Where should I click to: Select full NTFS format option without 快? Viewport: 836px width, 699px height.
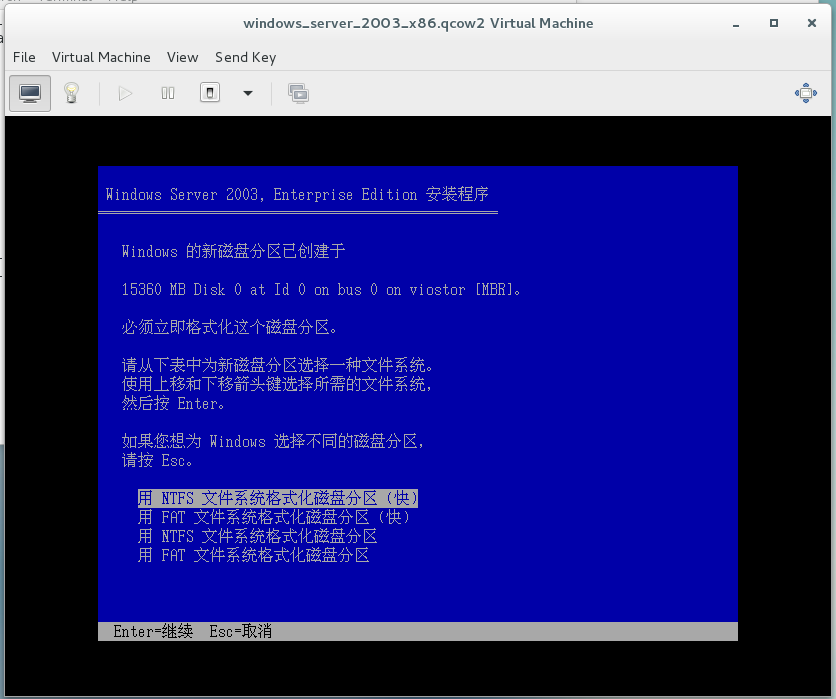[258, 536]
